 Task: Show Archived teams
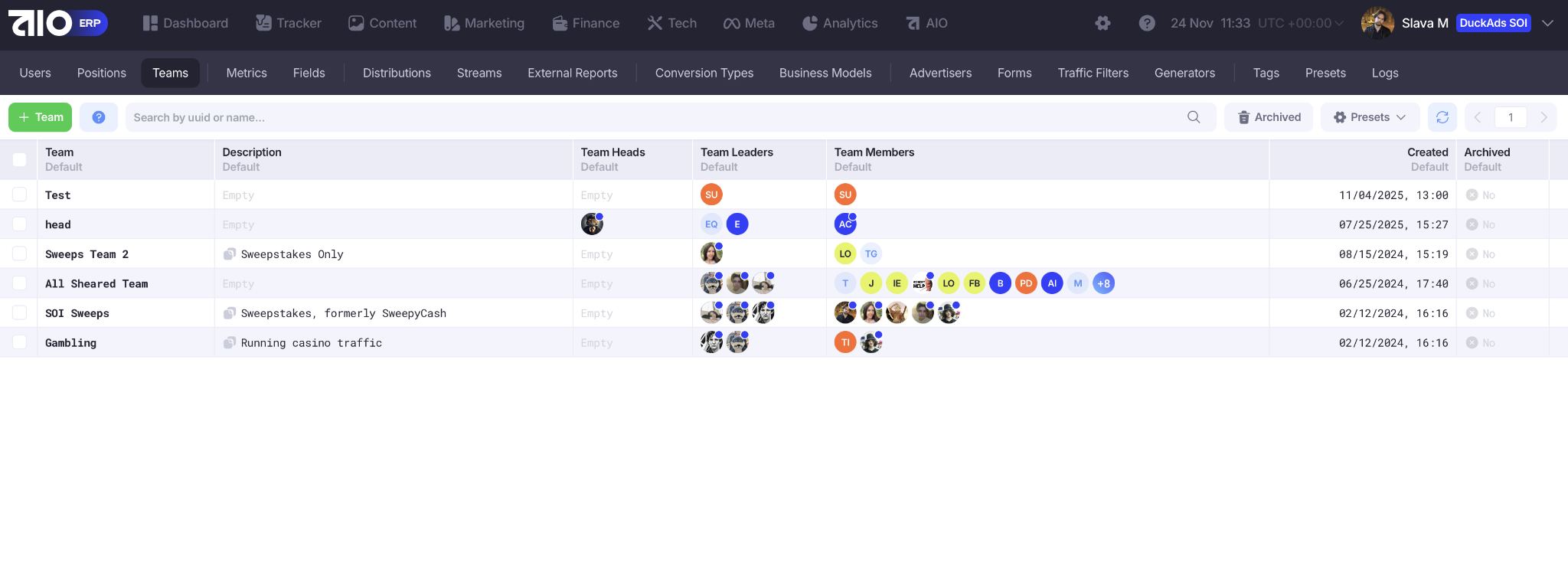(x=1269, y=117)
